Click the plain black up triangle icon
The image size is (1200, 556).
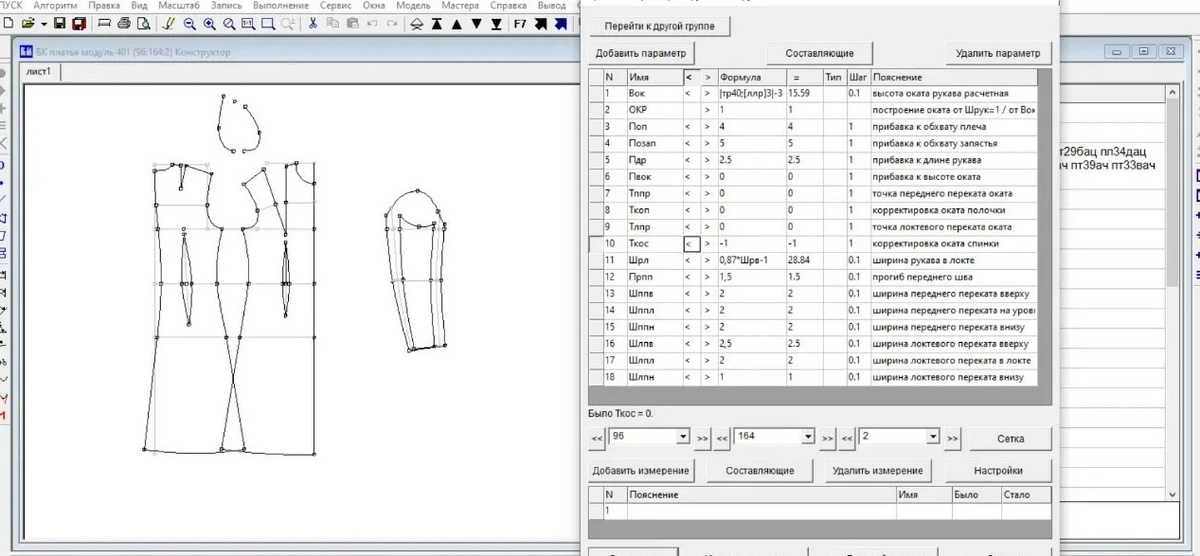(x=456, y=22)
